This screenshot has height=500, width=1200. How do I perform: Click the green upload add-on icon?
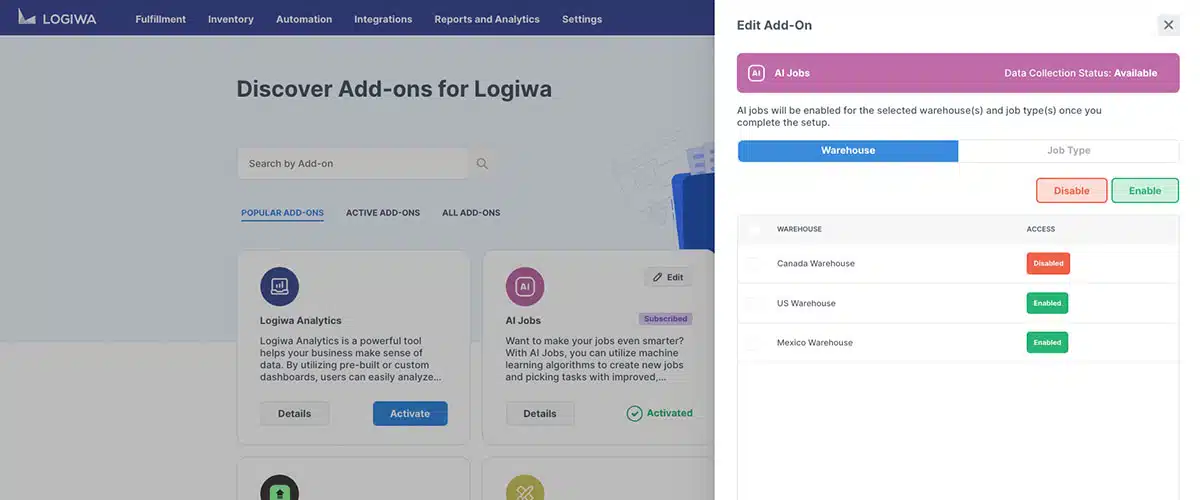tap(280, 491)
